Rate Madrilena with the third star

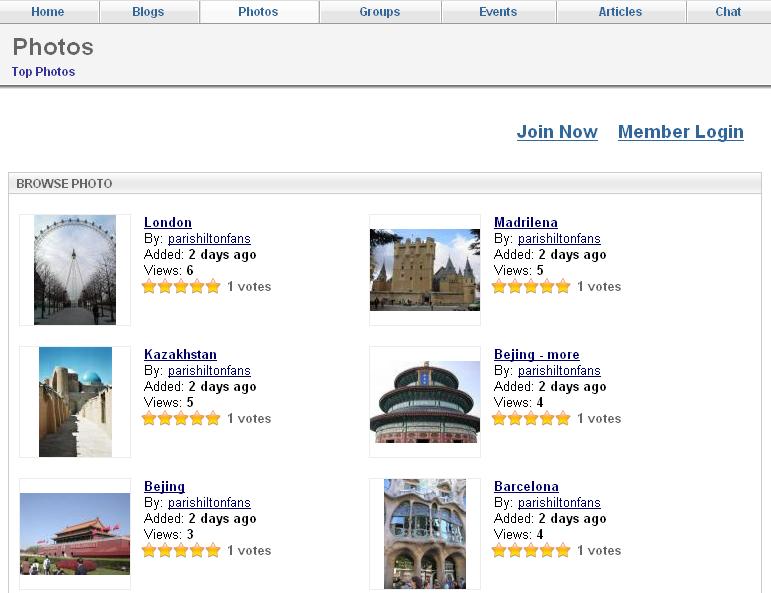pyautogui.click(x=531, y=287)
